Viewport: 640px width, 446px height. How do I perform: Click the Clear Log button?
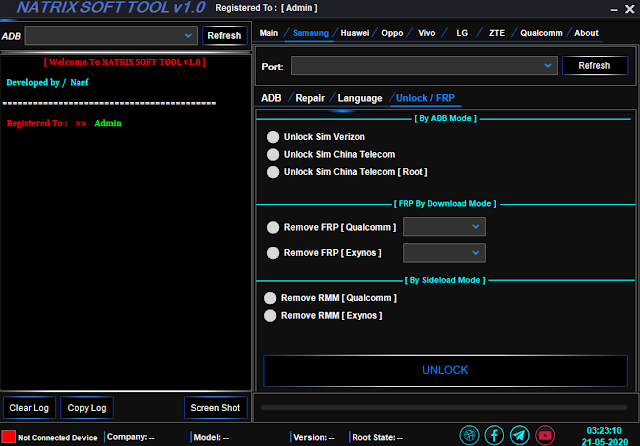pyautogui.click(x=29, y=408)
